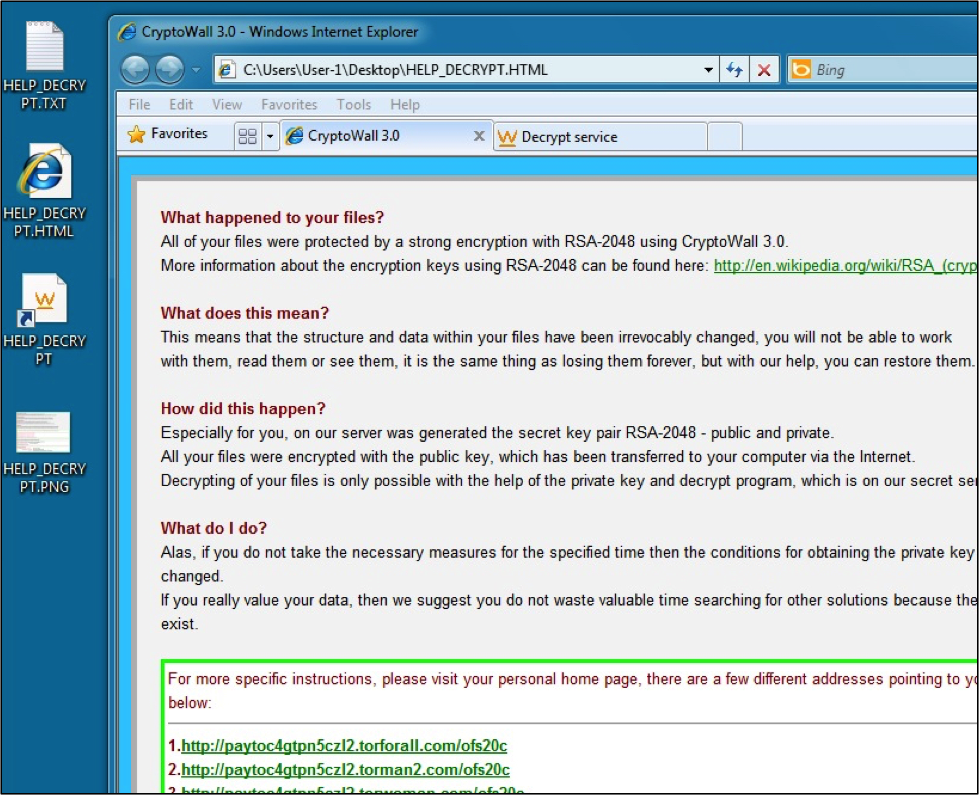The image size is (979, 795).
Task: Click the page icon in address bar
Action: click(227, 69)
